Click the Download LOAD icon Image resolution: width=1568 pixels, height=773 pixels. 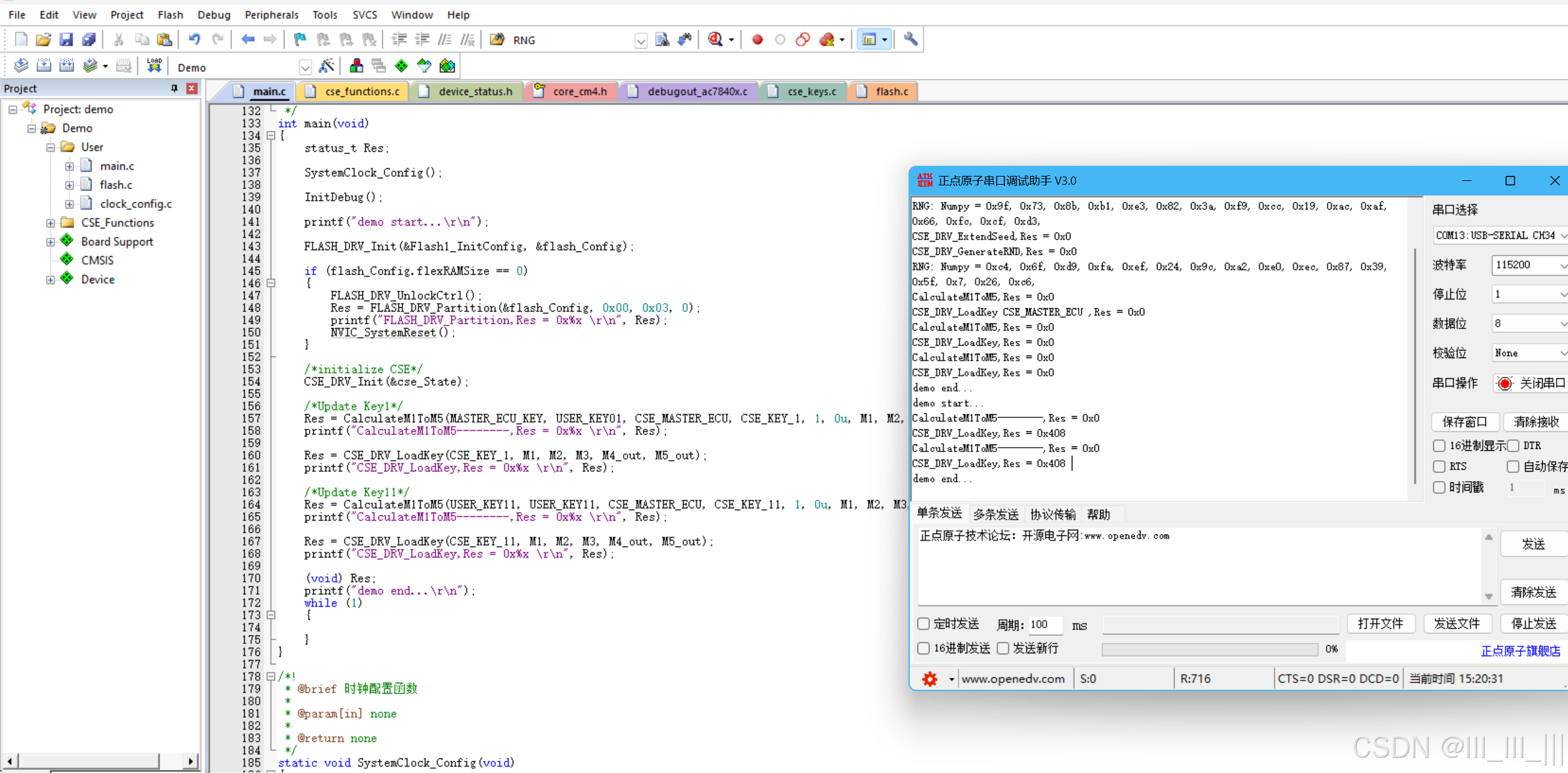coord(154,66)
